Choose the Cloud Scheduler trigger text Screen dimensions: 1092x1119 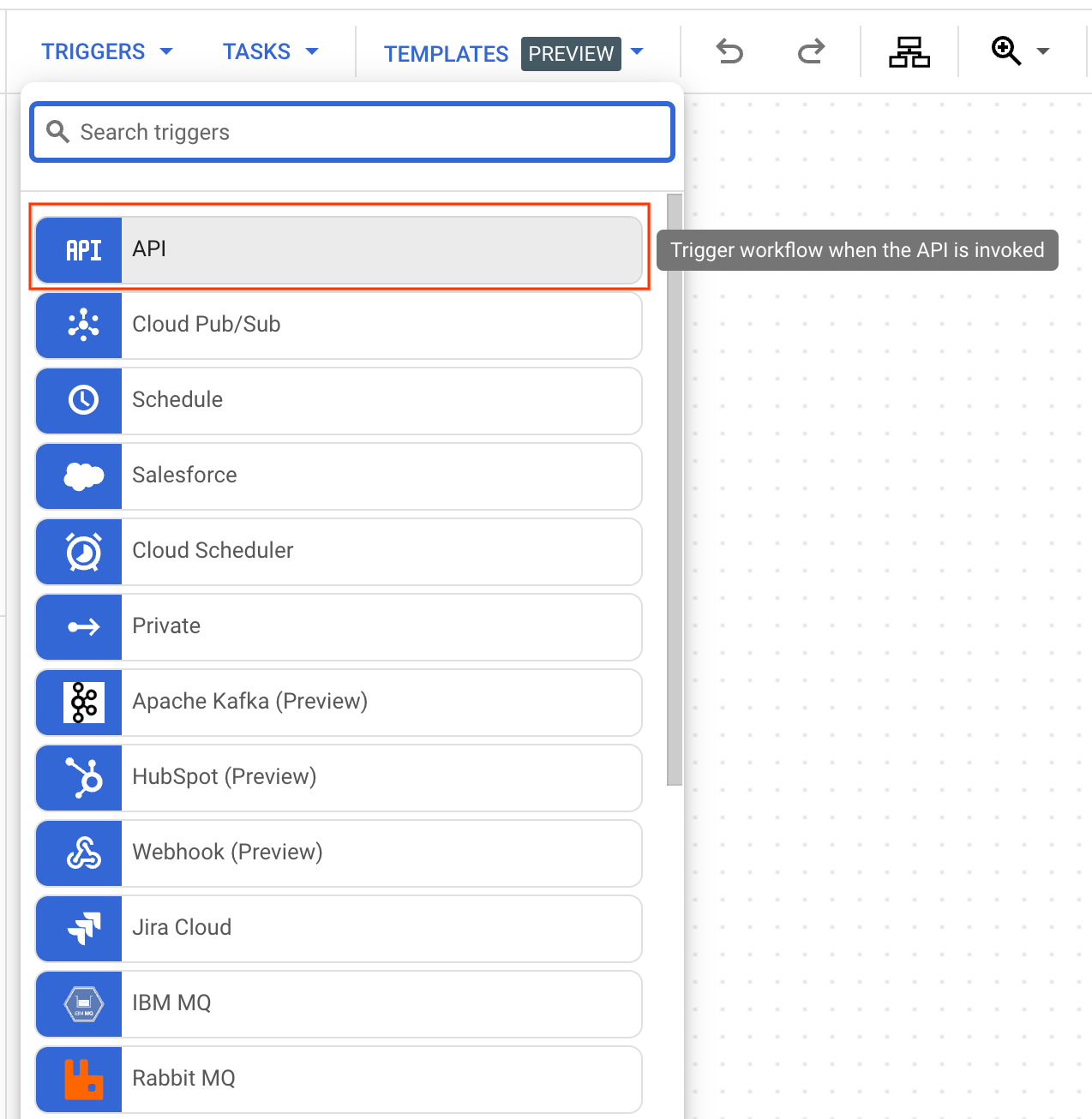(x=213, y=550)
